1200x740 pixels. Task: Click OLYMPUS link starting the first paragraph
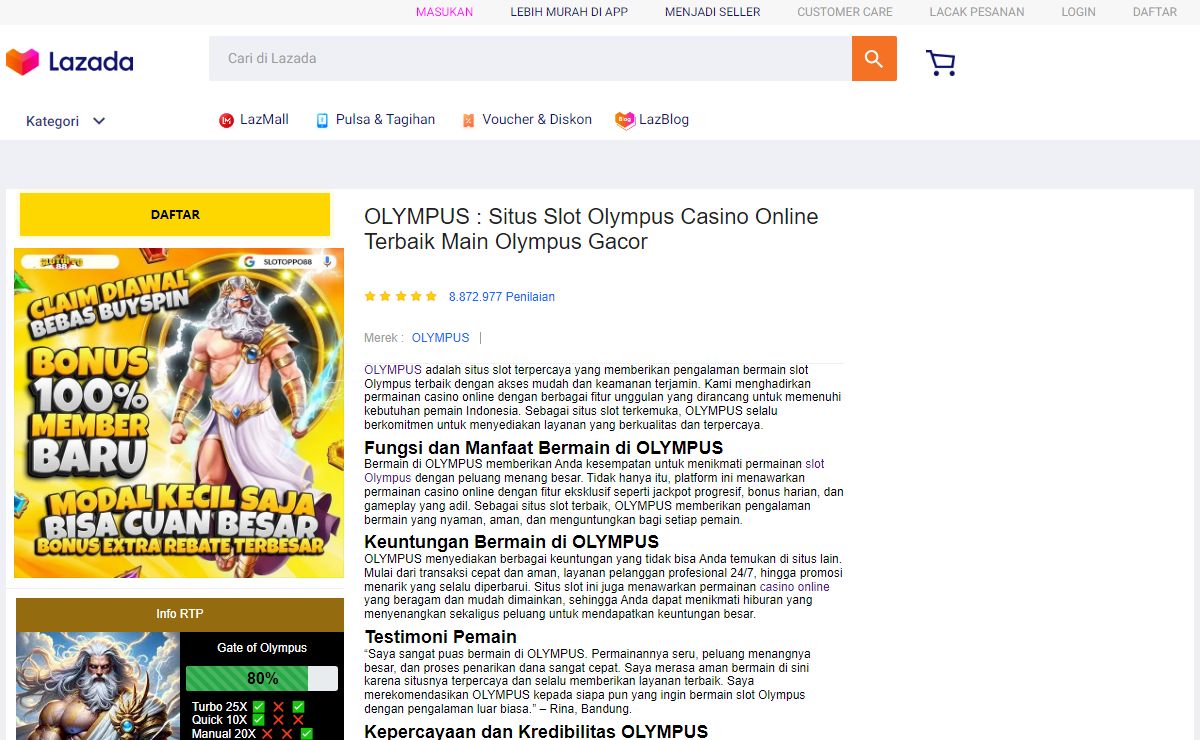coord(393,370)
